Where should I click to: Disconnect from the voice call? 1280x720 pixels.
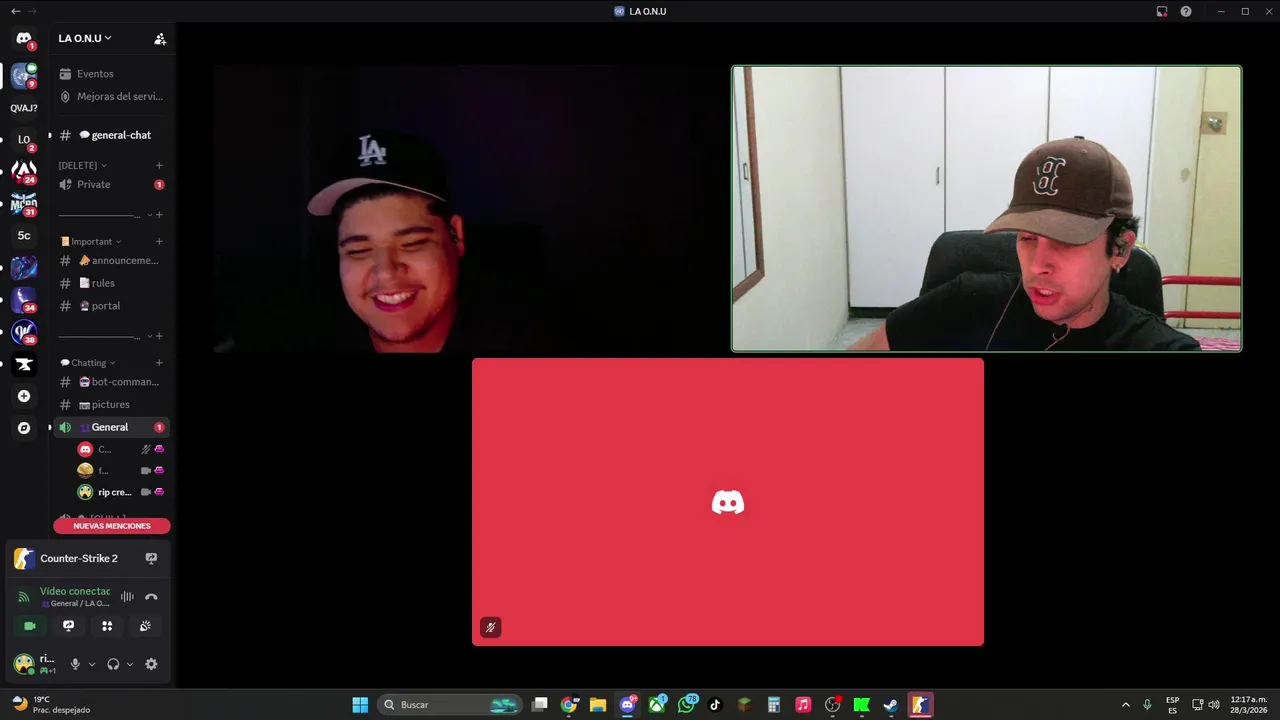click(151, 597)
